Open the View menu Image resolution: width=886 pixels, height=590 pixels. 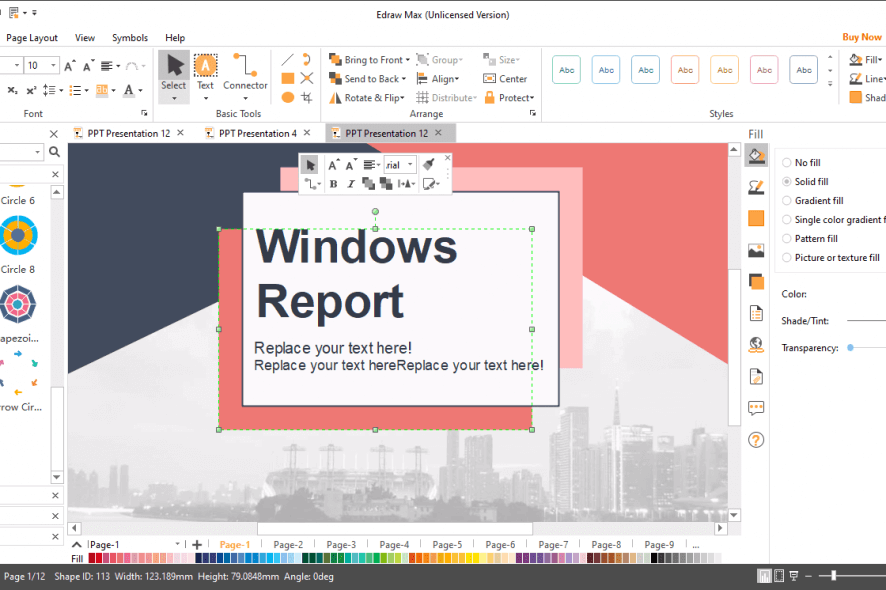pyautogui.click(x=85, y=38)
